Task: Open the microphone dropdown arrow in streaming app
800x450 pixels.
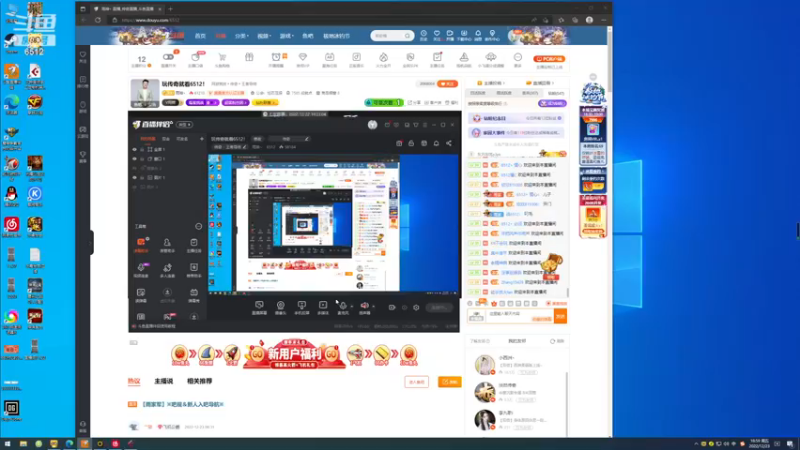Action: (x=352, y=306)
